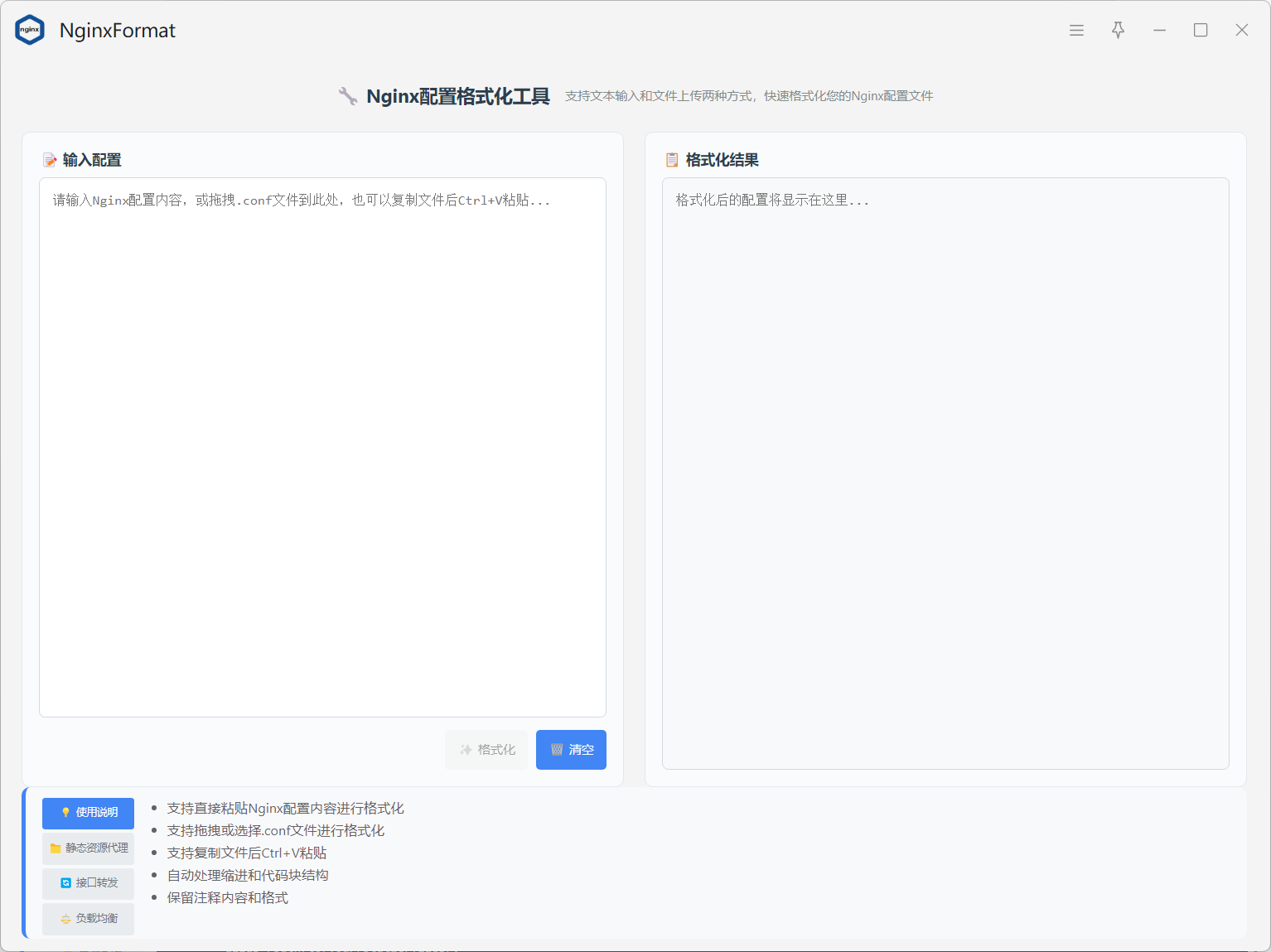
Task: Click the line 保留注释内容和格式
Action: tap(228, 897)
